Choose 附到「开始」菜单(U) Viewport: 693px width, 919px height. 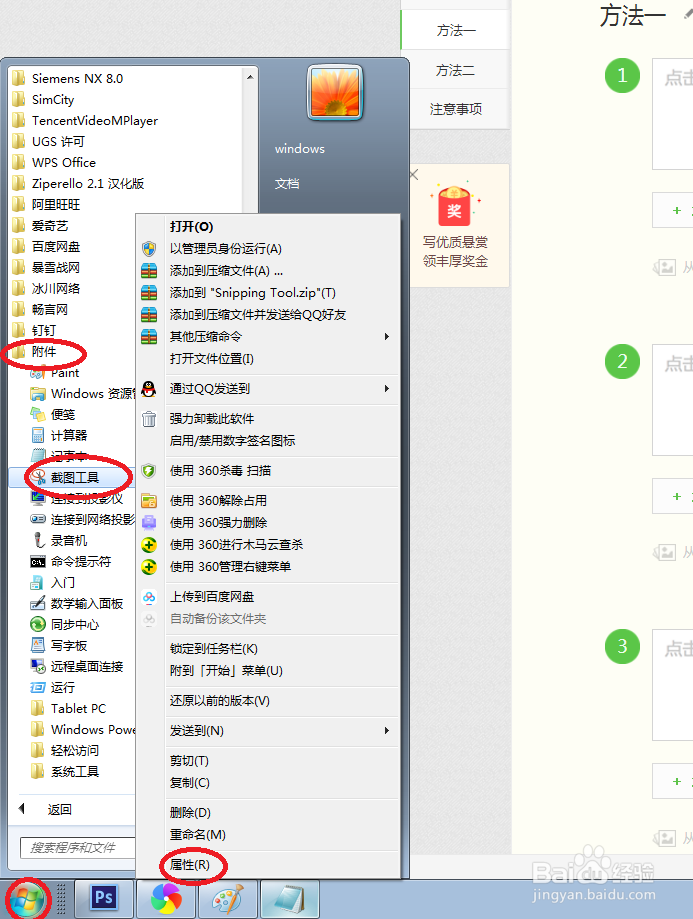226,670
